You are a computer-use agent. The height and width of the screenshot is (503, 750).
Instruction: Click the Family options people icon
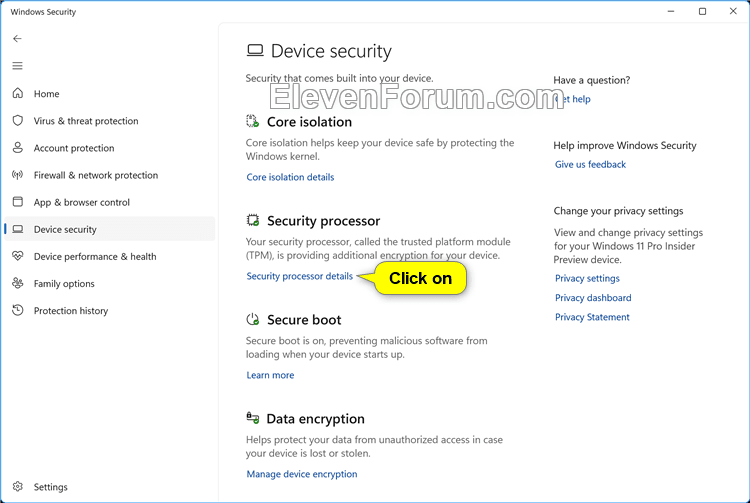tap(18, 283)
